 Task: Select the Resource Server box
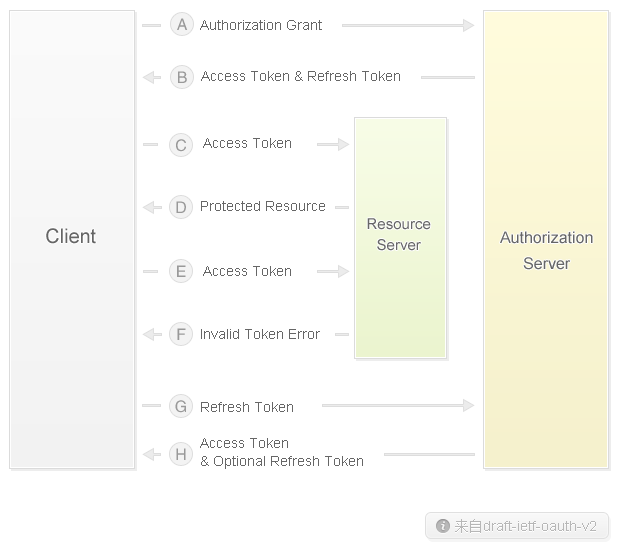pyautogui.click(x=400, y=238)
